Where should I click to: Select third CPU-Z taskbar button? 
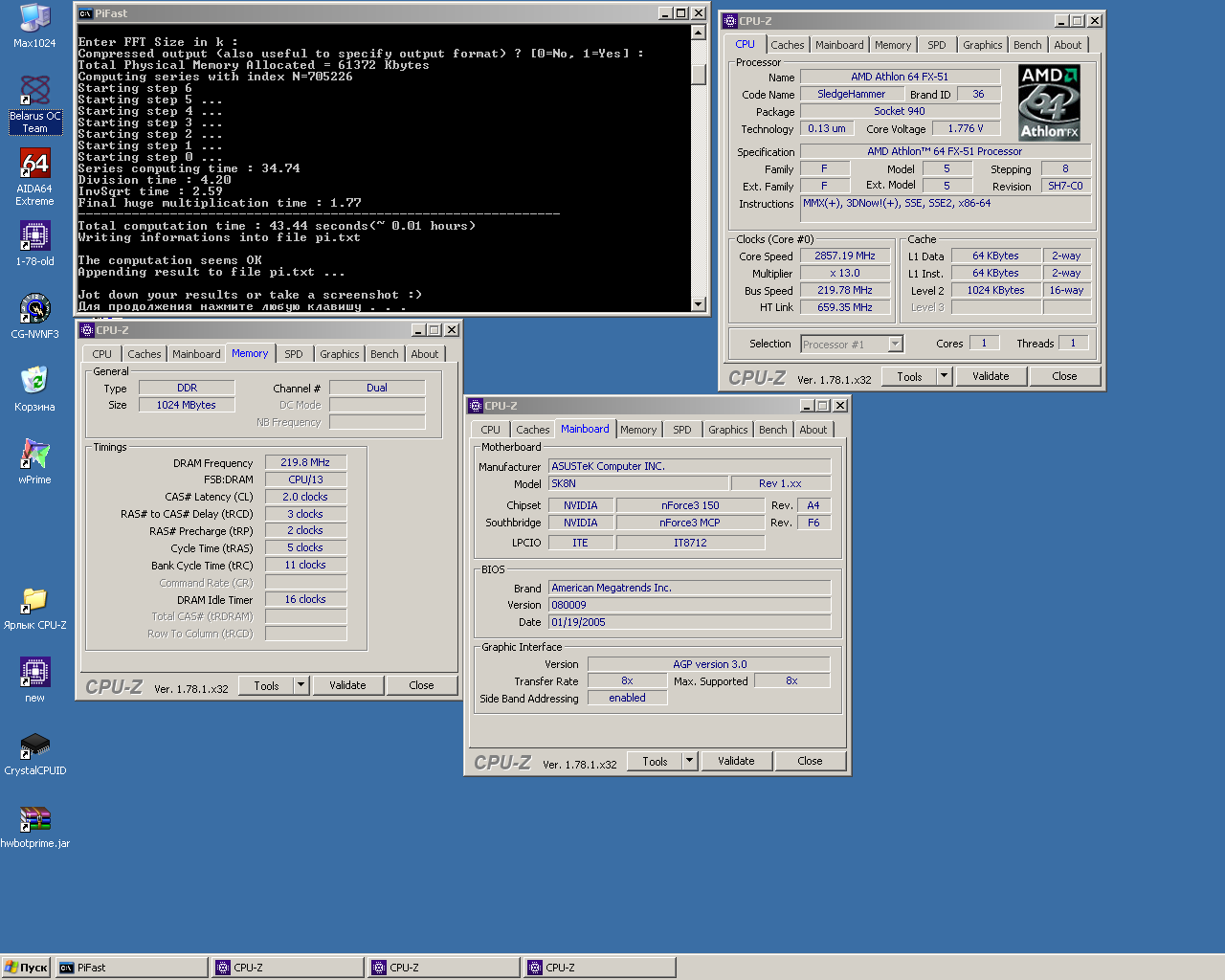tap(600, 968)
